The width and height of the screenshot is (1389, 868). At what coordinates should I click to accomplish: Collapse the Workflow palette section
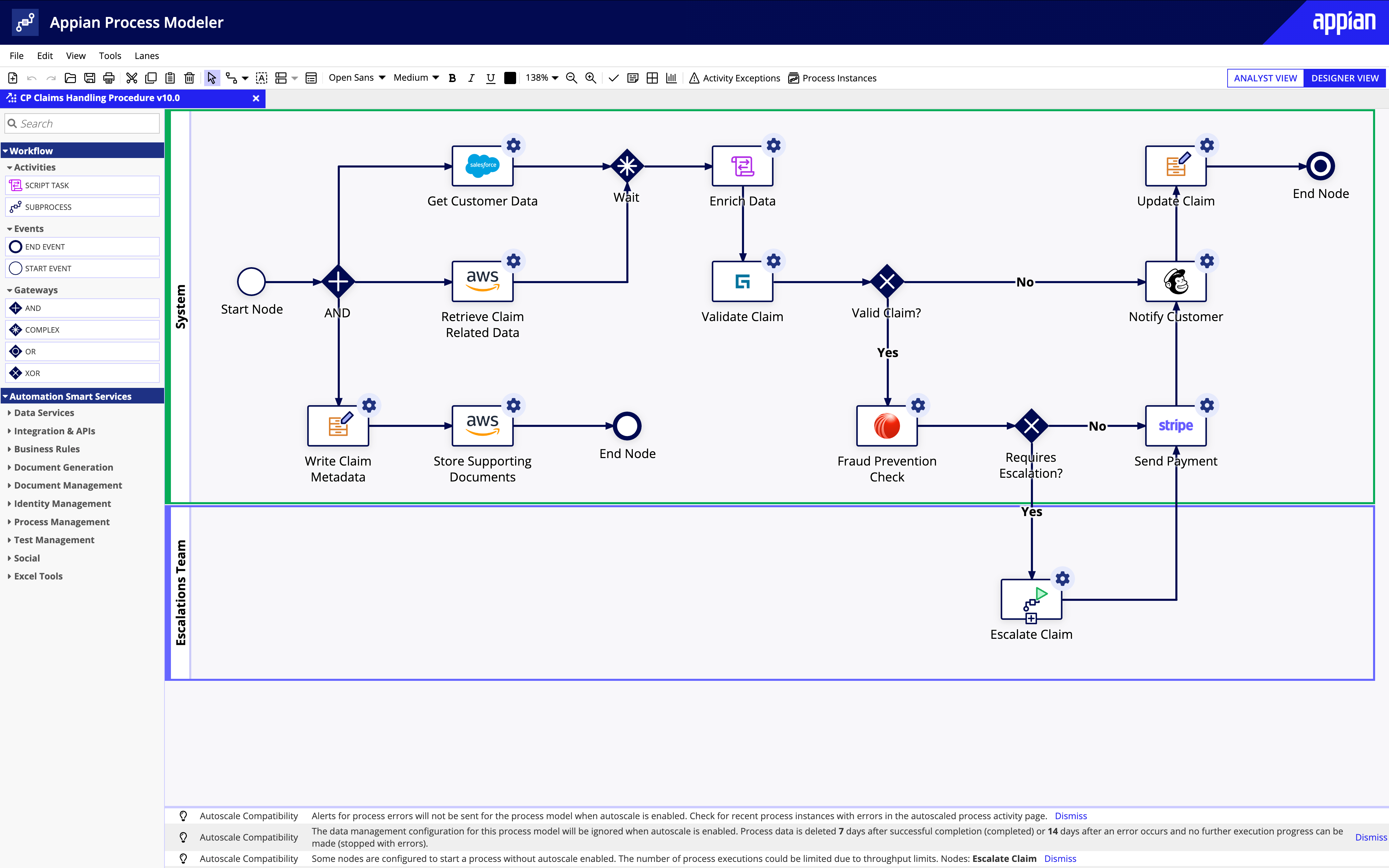(x=83, y=151)
